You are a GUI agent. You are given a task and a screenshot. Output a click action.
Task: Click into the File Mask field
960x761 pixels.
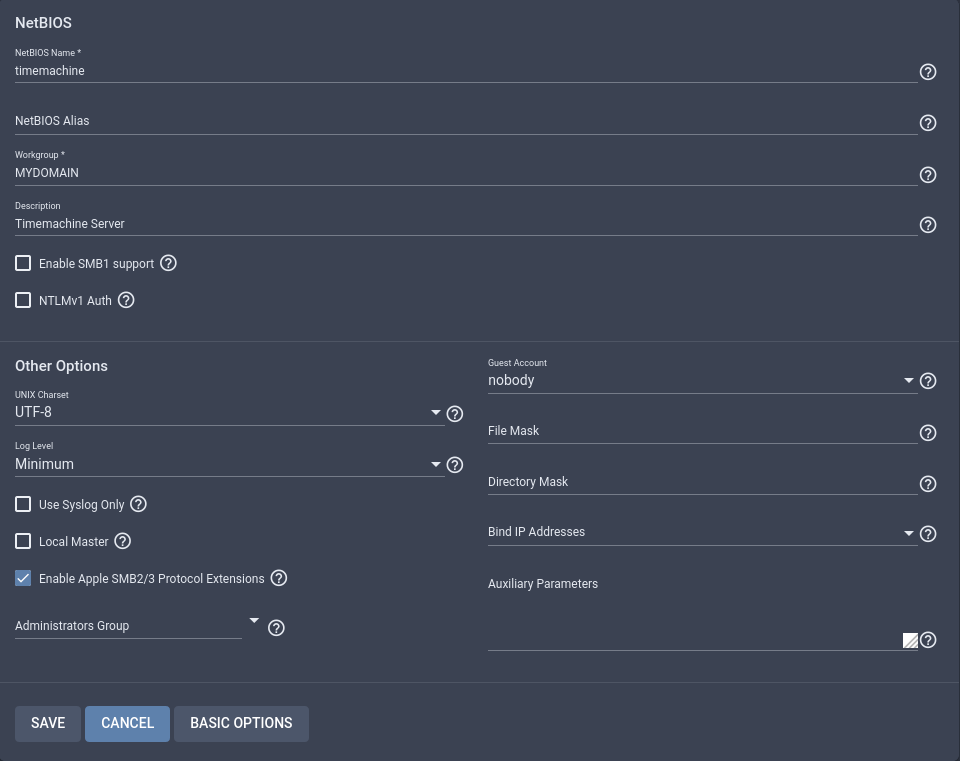point(702,431)
